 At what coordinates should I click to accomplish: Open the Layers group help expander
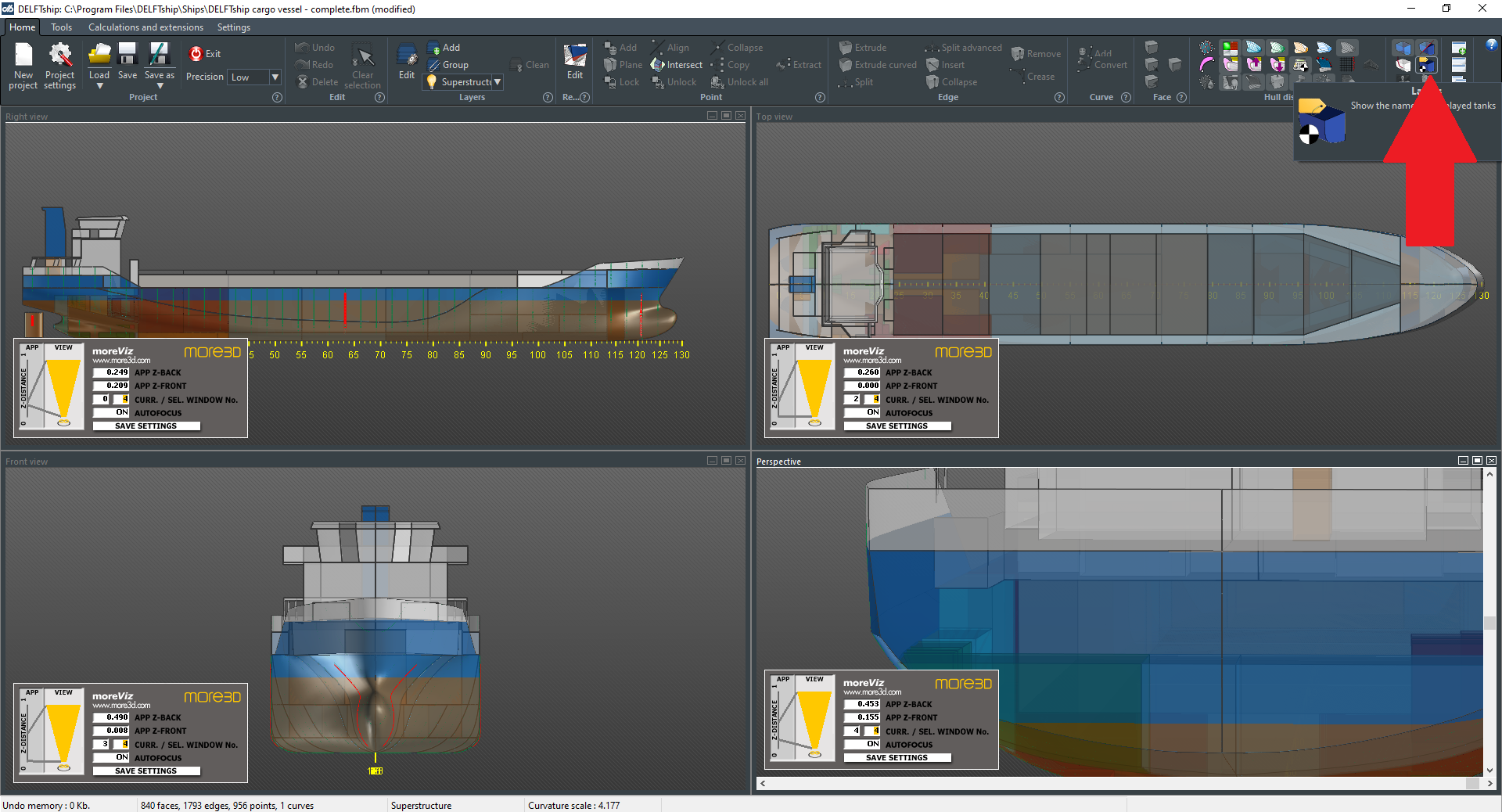tap(548, 98)
